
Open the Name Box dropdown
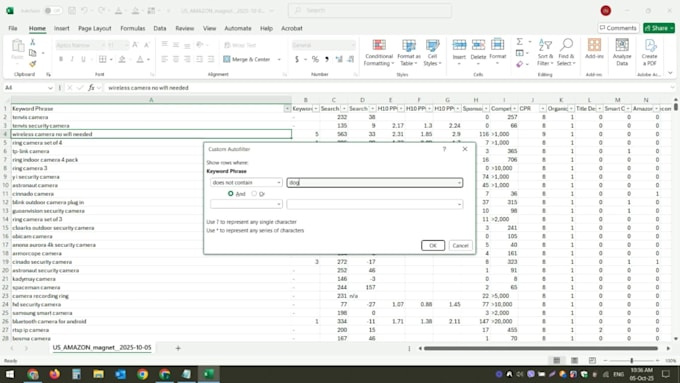(50, 88)
